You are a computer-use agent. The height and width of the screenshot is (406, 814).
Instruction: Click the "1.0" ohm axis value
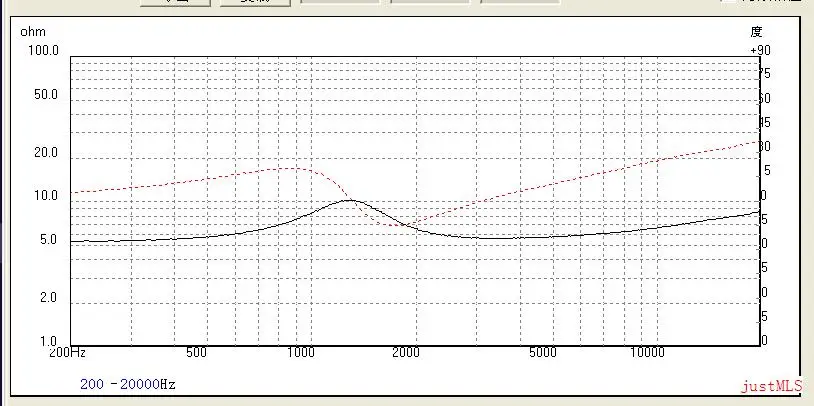pyautogui.click(x=49, y=342)
